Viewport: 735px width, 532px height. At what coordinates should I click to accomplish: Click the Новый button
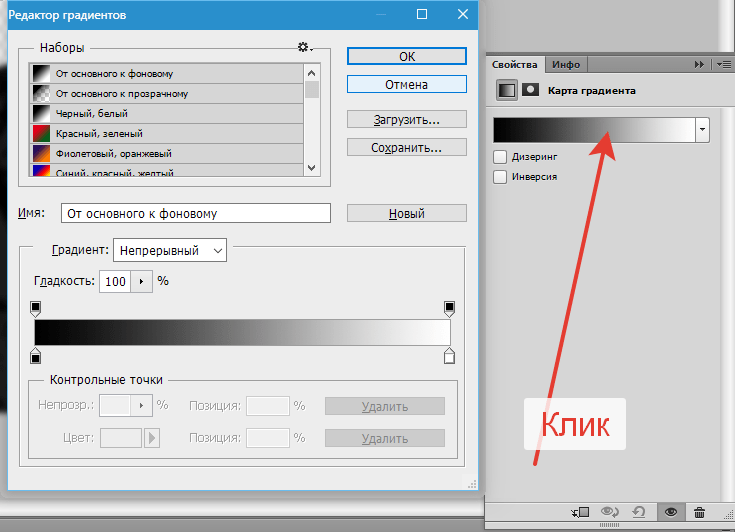tap(407, 213)
